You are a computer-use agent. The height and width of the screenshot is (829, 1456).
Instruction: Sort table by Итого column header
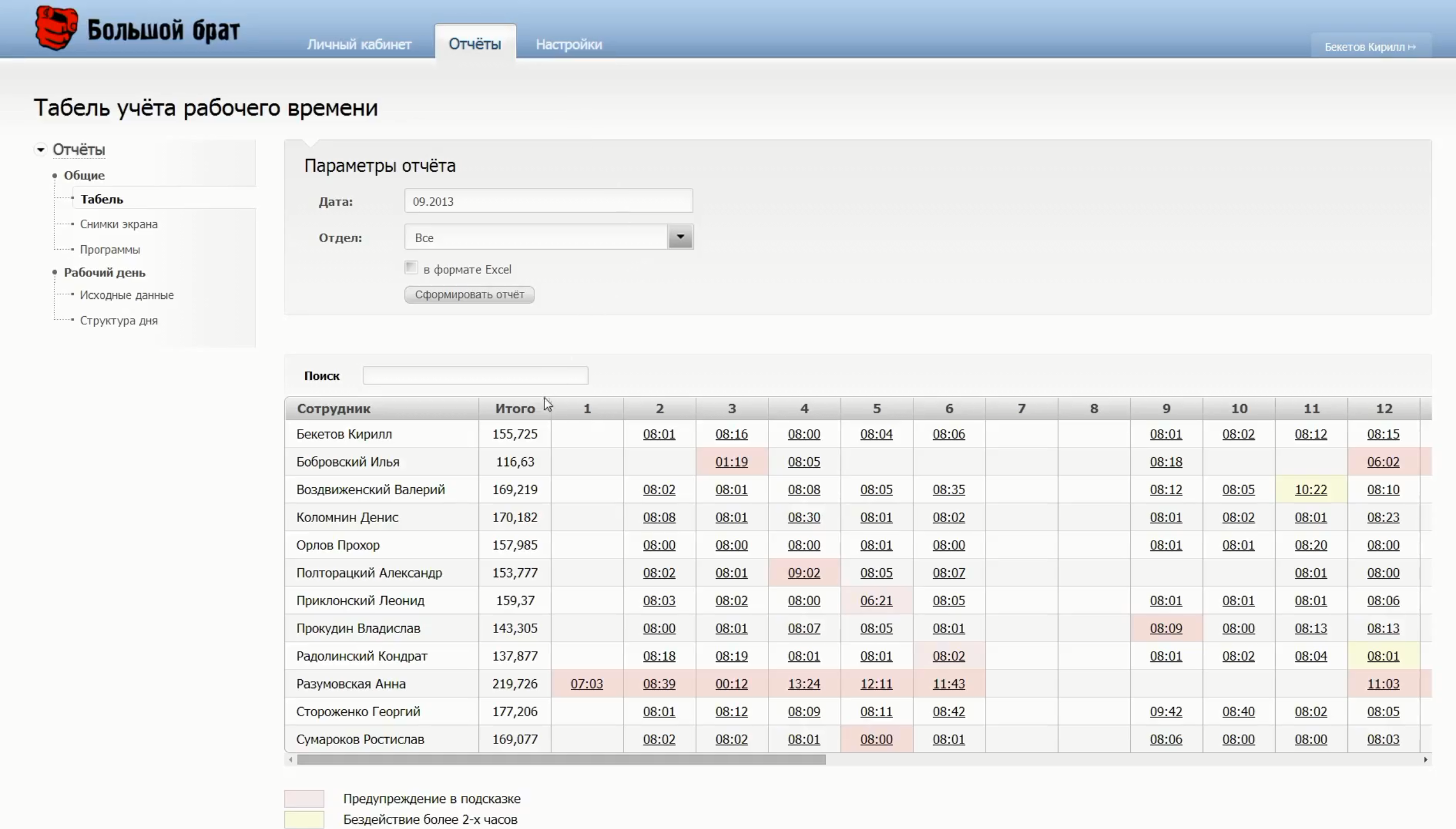514,409
